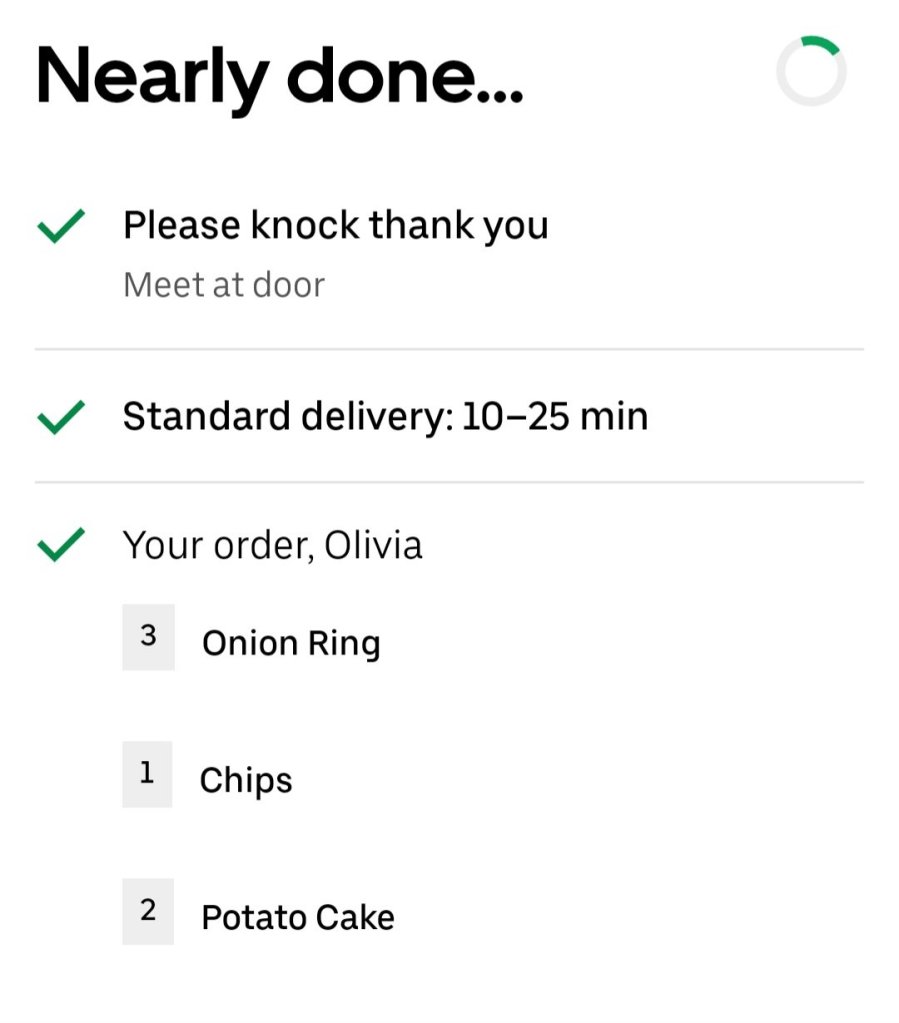899x1023 pixels.
Task: Tap the green checkmark beside Please knock
Action: point(60,228)
